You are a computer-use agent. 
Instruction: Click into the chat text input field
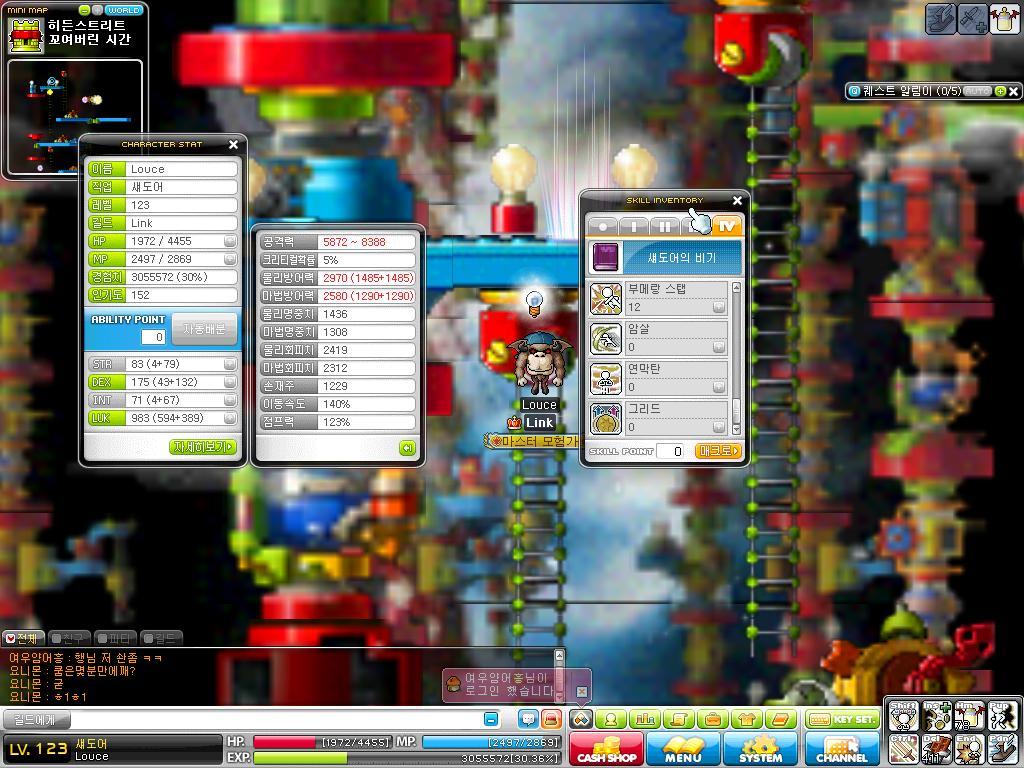274,720
